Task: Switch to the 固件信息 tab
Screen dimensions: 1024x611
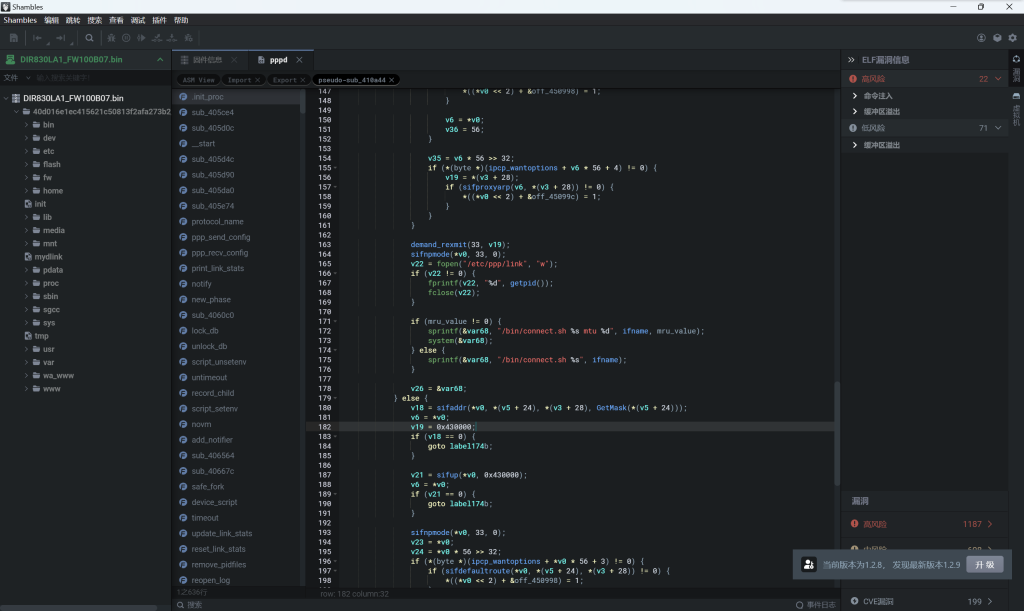Action: tap(207, 60)
